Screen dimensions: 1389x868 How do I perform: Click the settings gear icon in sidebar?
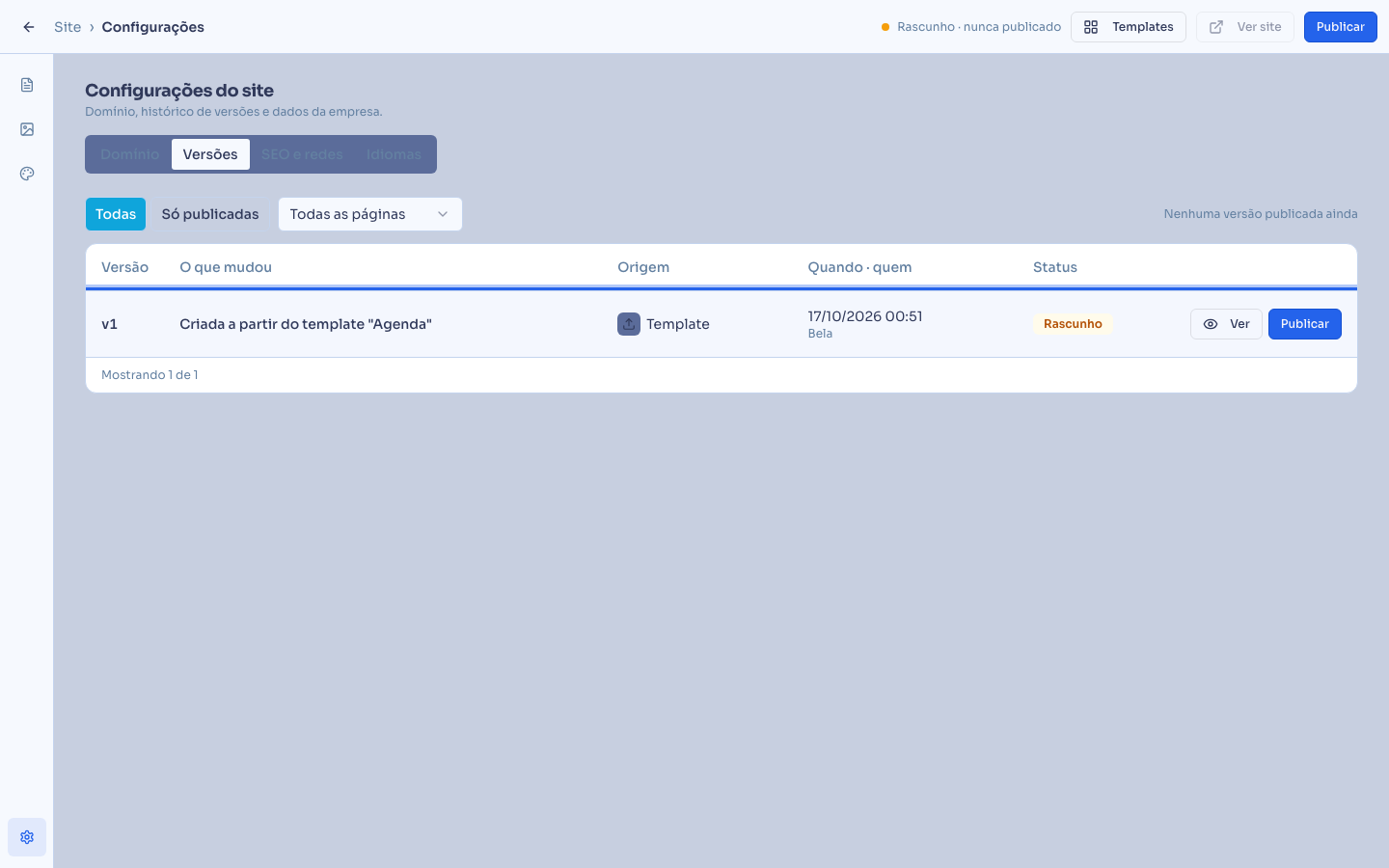click(27, 837)
